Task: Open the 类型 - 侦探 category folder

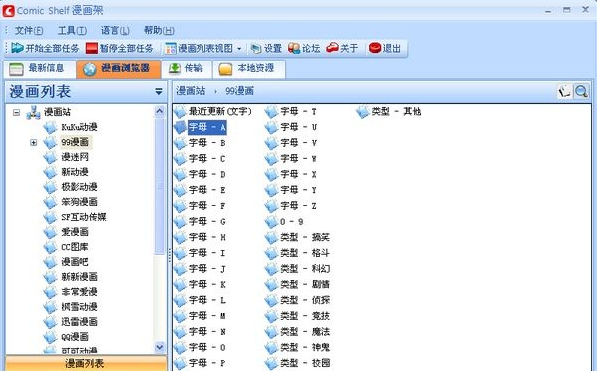Action: click(x=298, y=300)
